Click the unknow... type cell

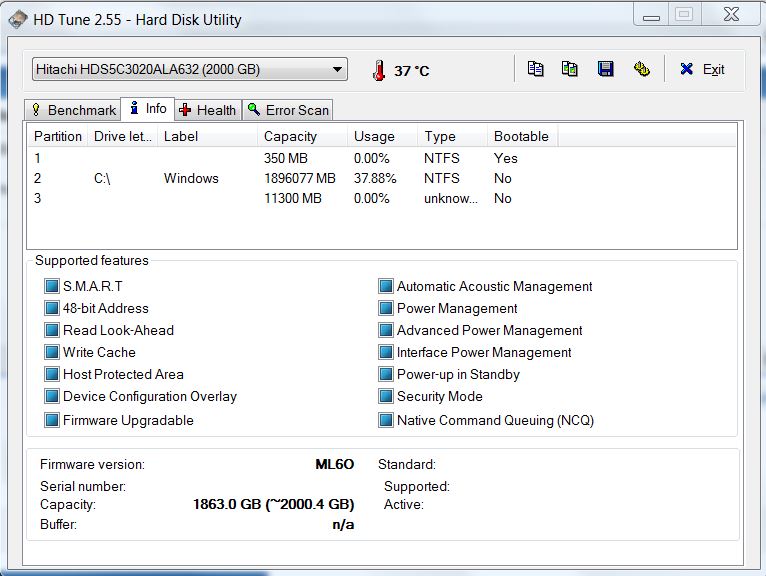[450, 198]
